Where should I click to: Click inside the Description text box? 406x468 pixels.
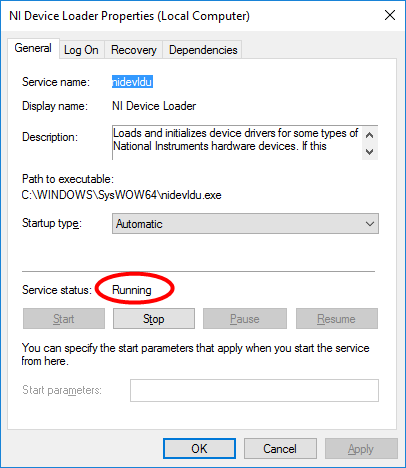point(237,142)
